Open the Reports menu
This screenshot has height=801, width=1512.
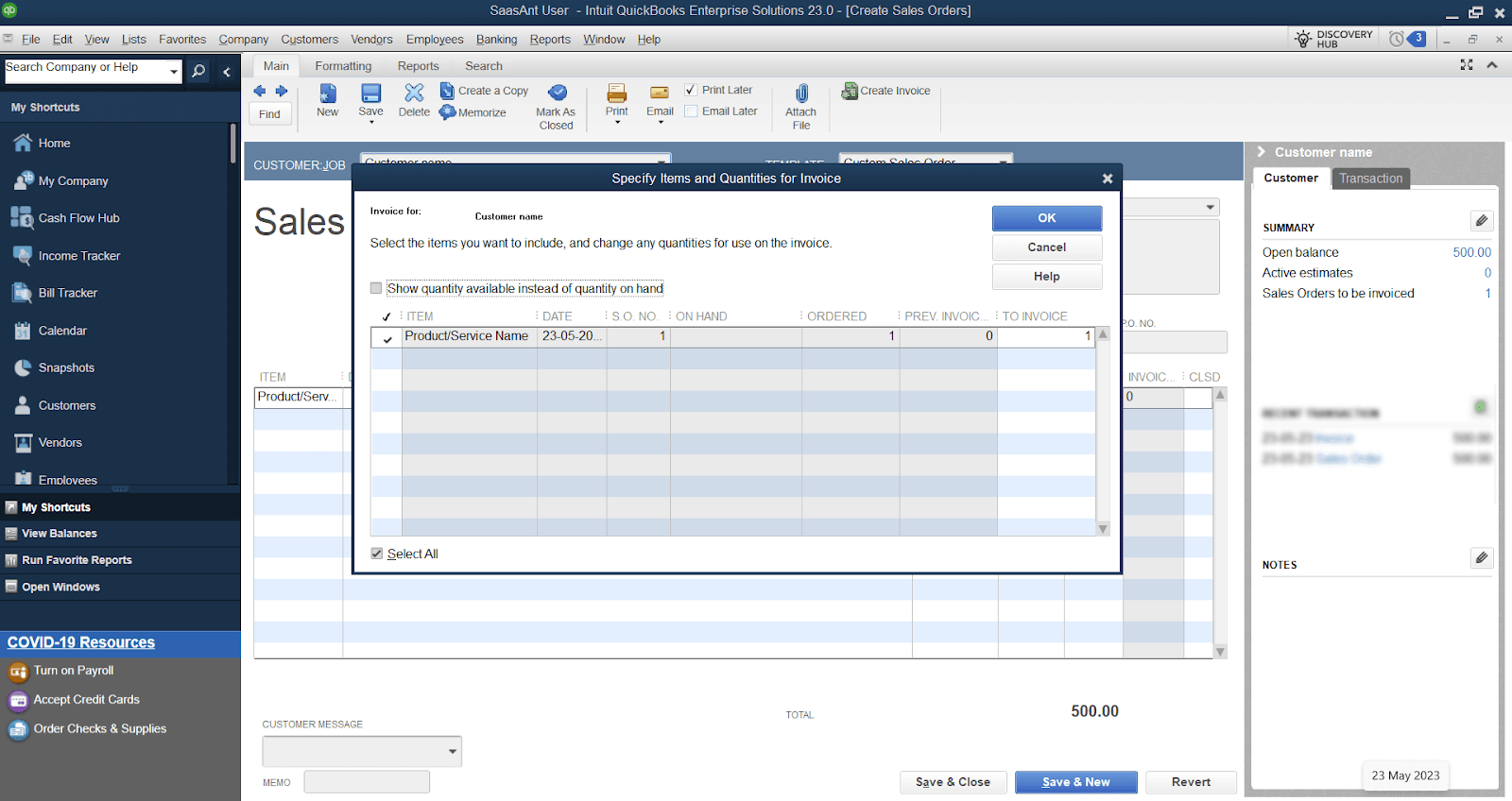point(550,40)
